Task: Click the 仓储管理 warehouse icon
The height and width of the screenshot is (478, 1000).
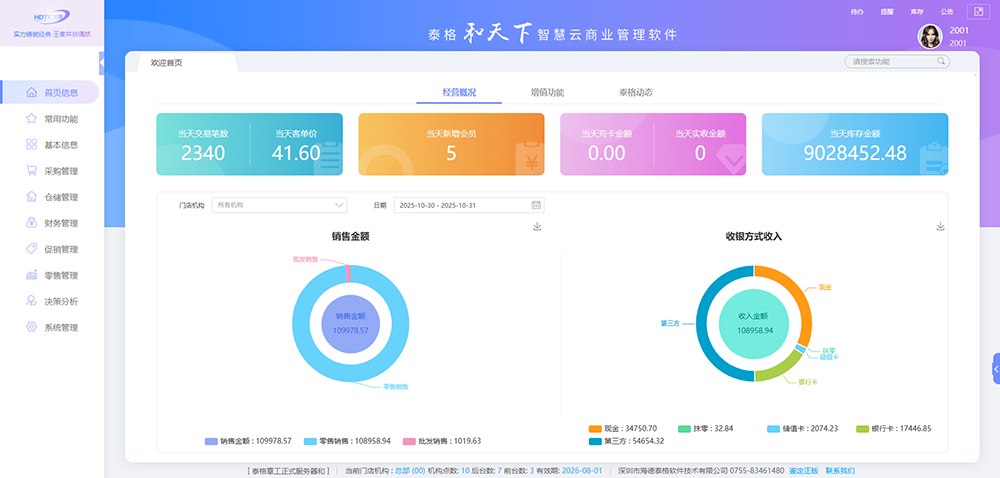Action: point(31,197)
